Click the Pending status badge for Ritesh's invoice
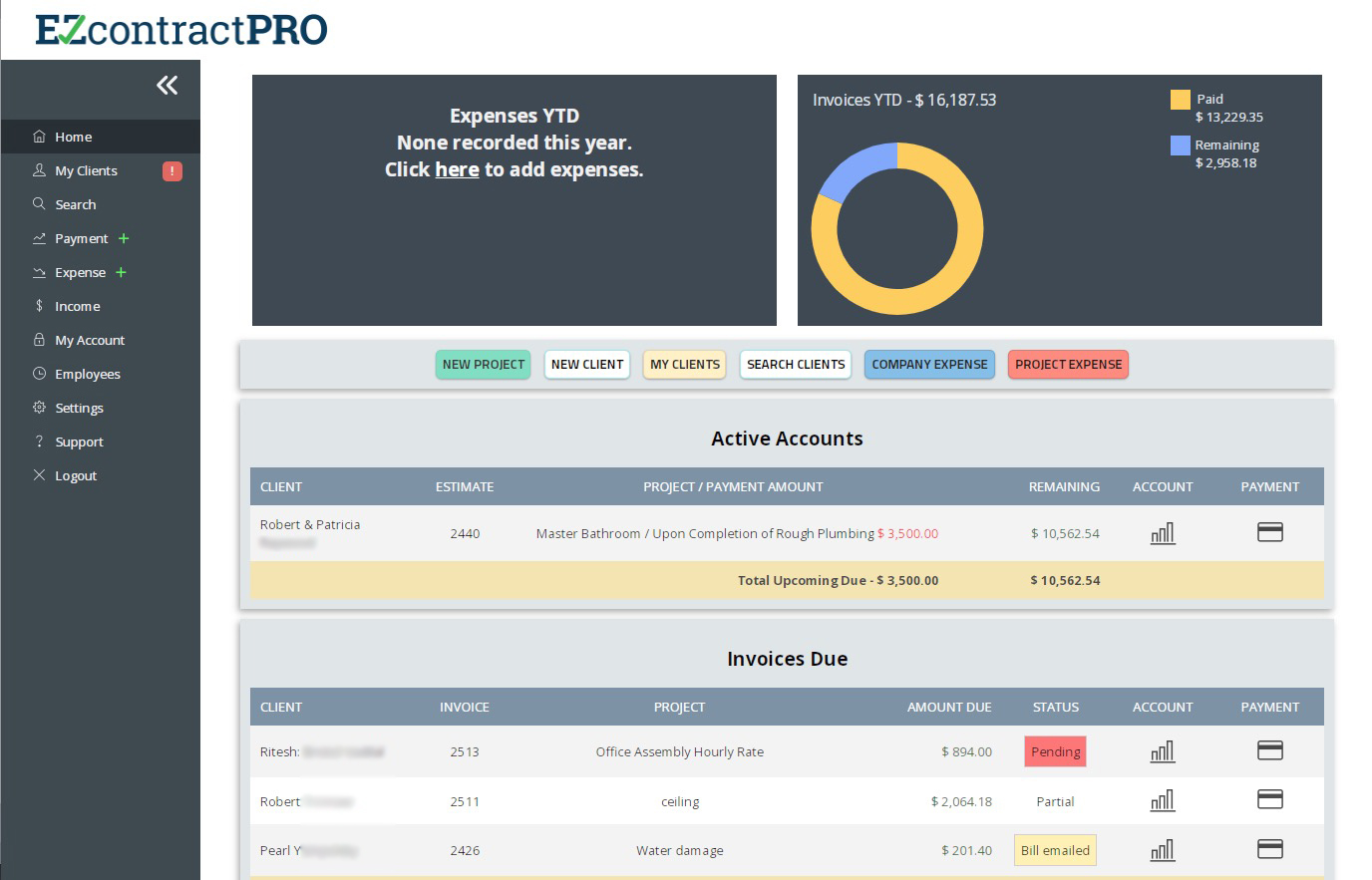 pyautogui.click(x=1055, y=751)
